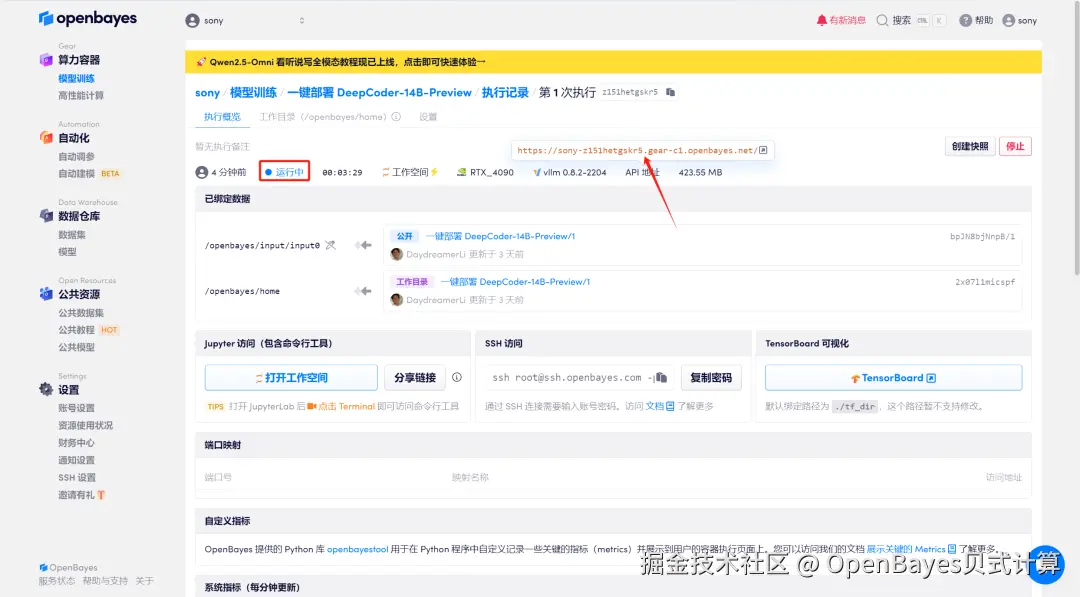
Task: Open the 自动化 section icon
Action: pos(46,138)
